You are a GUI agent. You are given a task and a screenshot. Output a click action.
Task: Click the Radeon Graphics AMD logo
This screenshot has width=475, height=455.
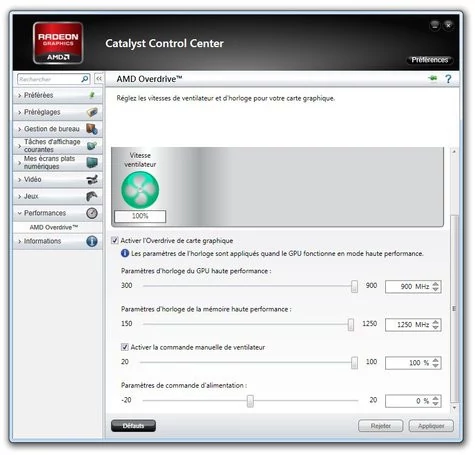coord(58,43)
